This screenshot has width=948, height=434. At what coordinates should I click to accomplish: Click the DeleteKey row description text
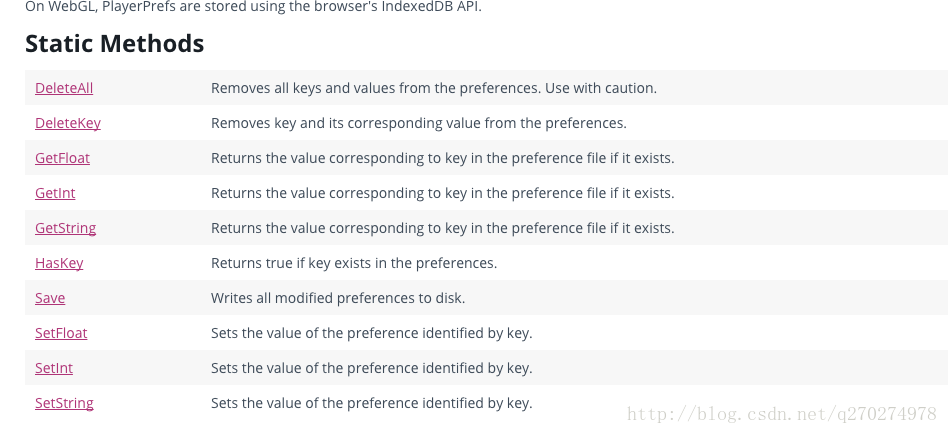coord(418,123)
